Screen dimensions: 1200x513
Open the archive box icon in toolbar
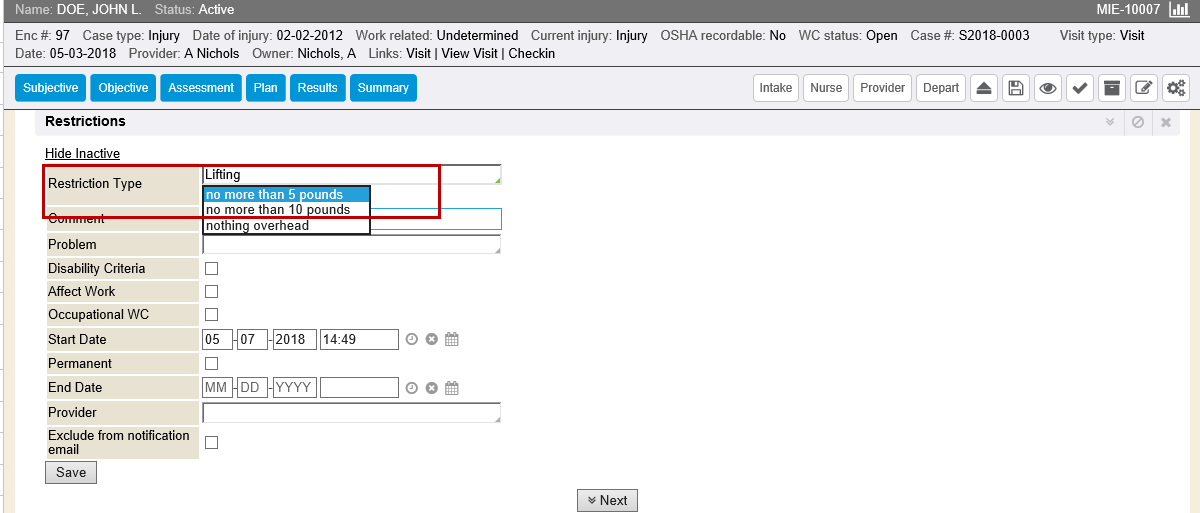[1111, 88]
